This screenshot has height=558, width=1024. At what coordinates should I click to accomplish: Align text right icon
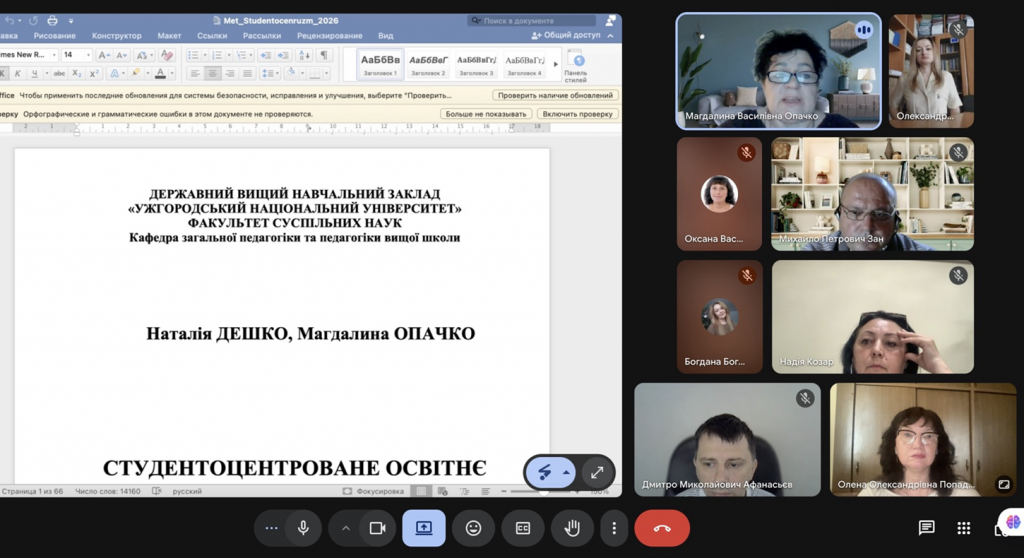coord(230,73)
